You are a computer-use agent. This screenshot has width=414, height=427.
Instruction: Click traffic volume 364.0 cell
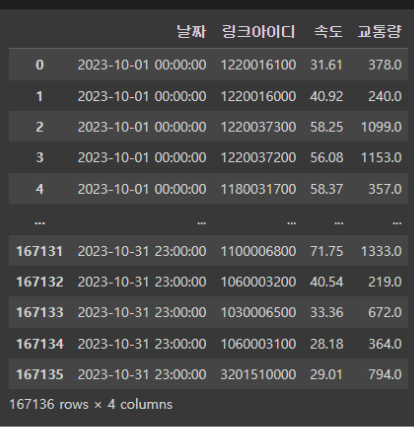pos(385,344)
